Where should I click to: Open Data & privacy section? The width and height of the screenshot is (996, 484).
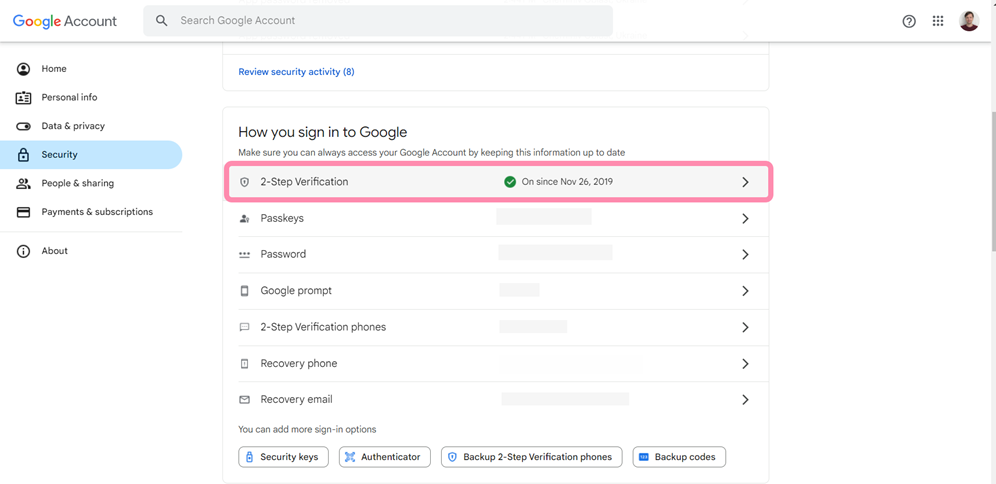(91, 126)
